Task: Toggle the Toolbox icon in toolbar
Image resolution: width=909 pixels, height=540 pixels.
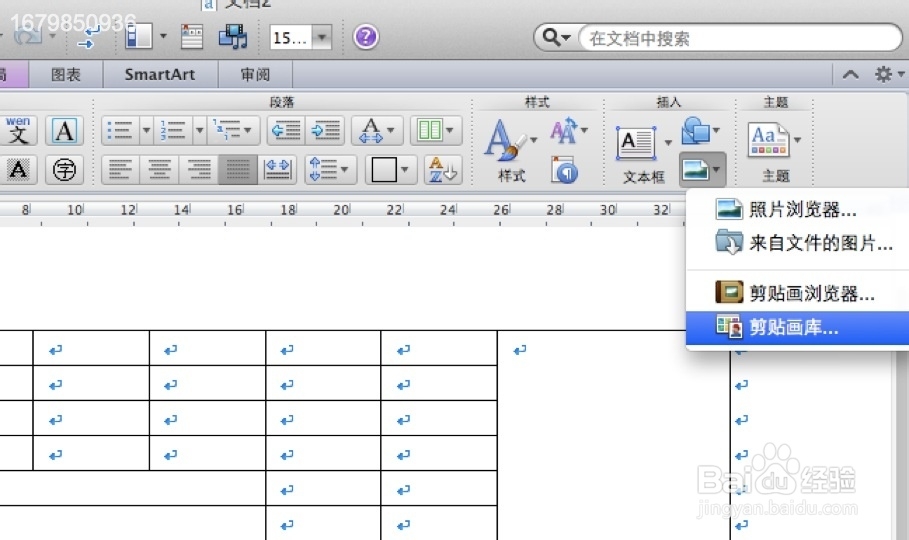Action: coord(191,37)
